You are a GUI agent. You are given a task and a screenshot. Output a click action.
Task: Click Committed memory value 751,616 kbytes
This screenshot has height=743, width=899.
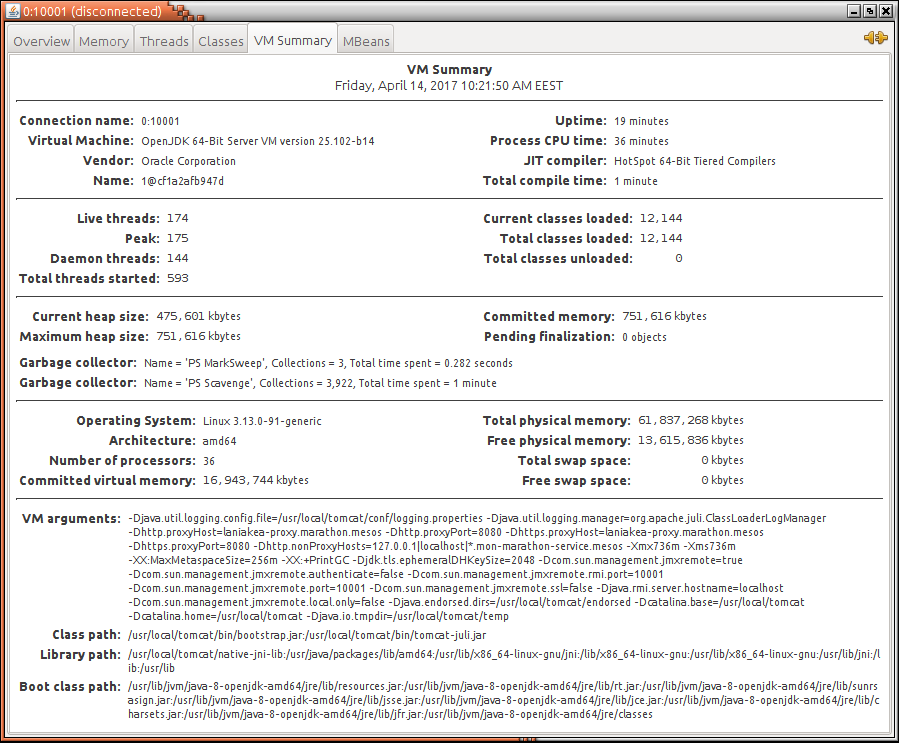click(x=665, y=316)
